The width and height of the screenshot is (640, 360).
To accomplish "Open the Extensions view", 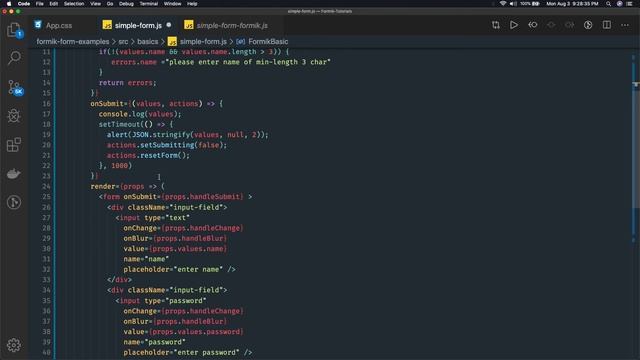I will (14, 144).
